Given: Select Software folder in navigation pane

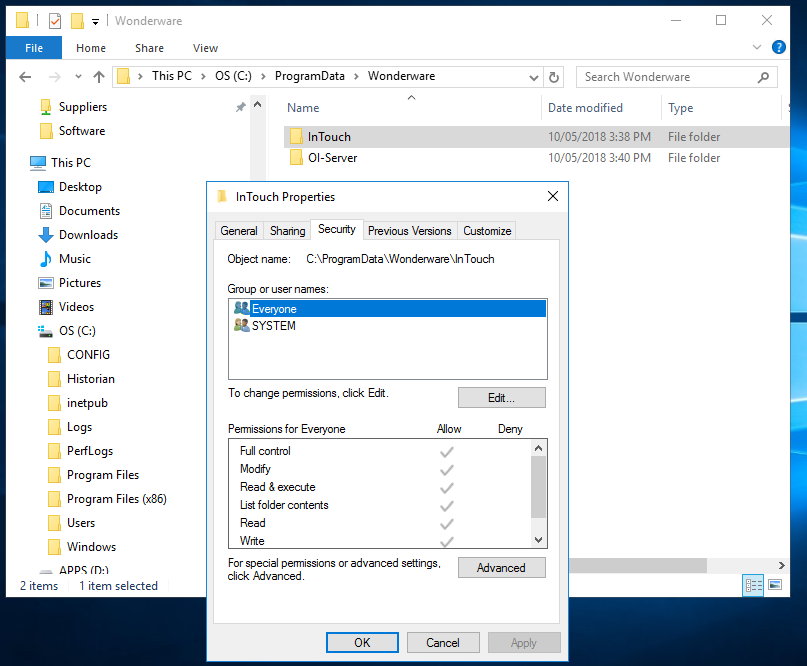Looking at the screenshot, I should coord(82,131).
